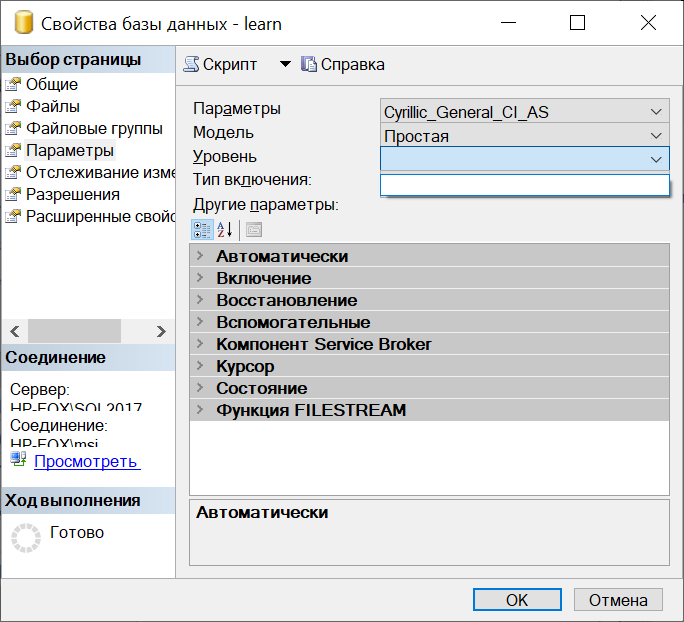Click the database icon in title bar
The height and width of the screenshot is (622, 684).
point(24,23)
